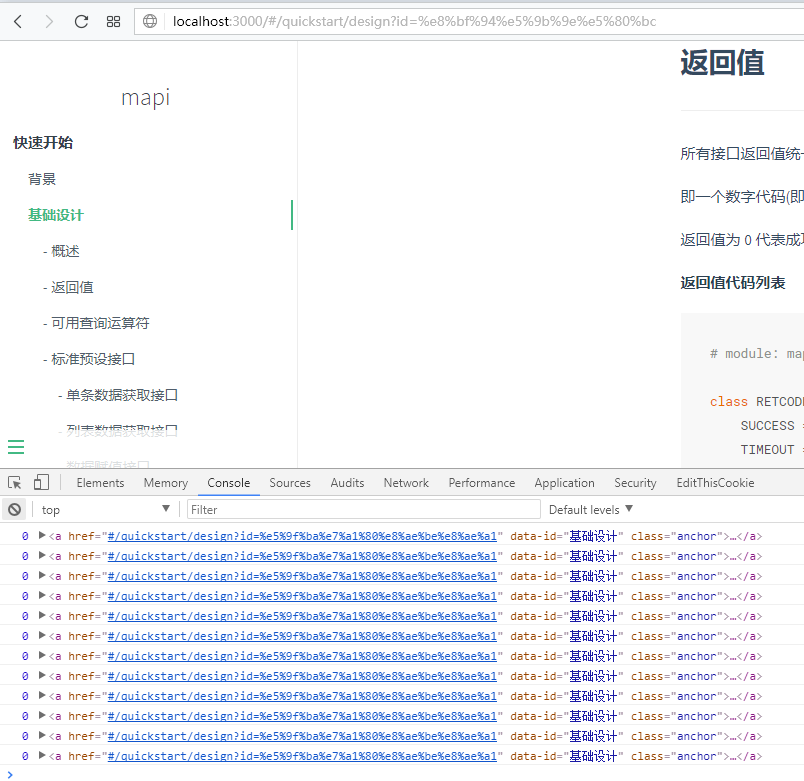Open the 背景 sidebar link

point(42,179)
